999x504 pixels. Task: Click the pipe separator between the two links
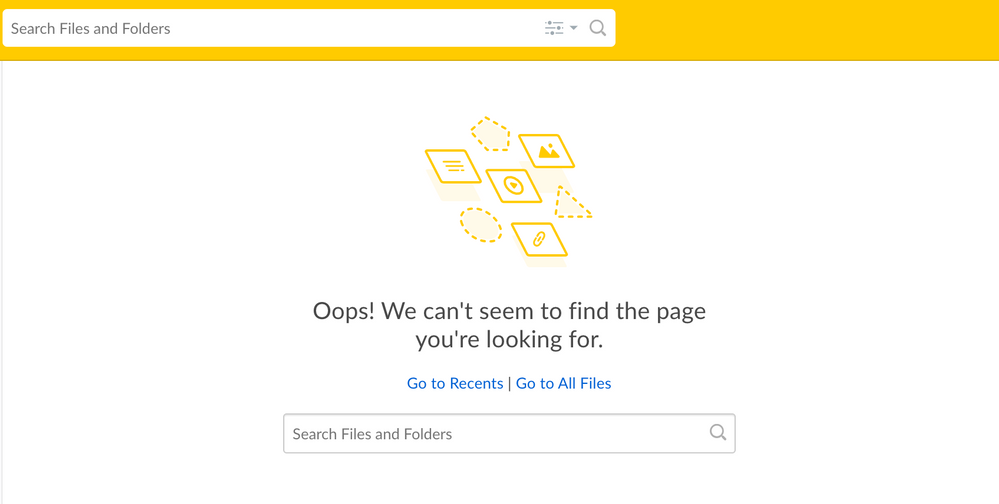pyautogui.click(x=510, y=384)
